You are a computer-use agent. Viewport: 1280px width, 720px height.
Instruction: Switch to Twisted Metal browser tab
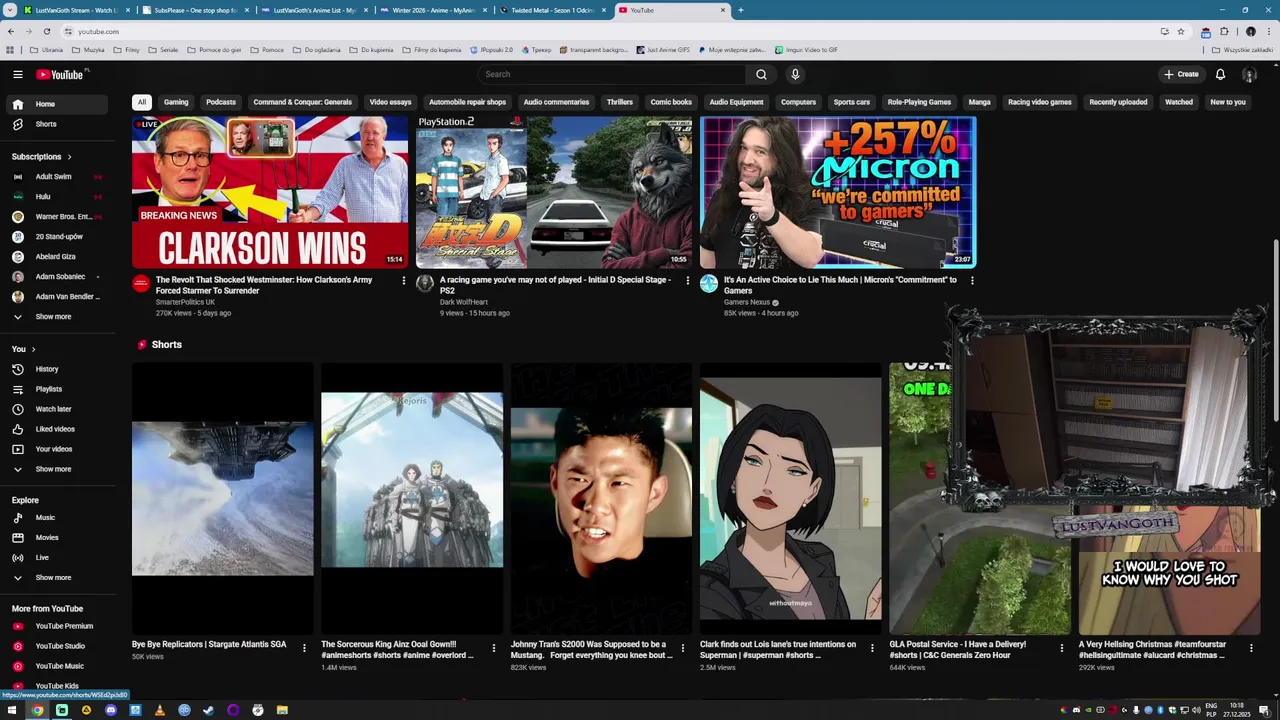[x=553, y=10]
